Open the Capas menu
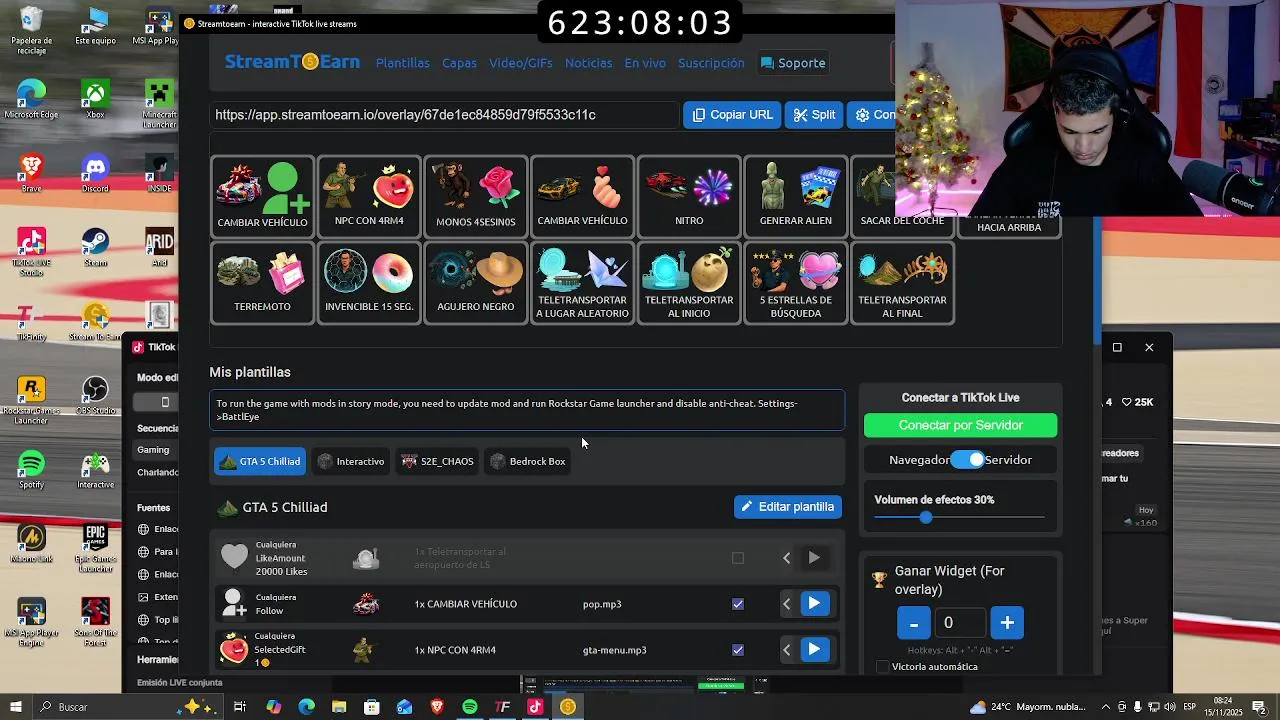The image size is (1280, 720). point(459,63)
